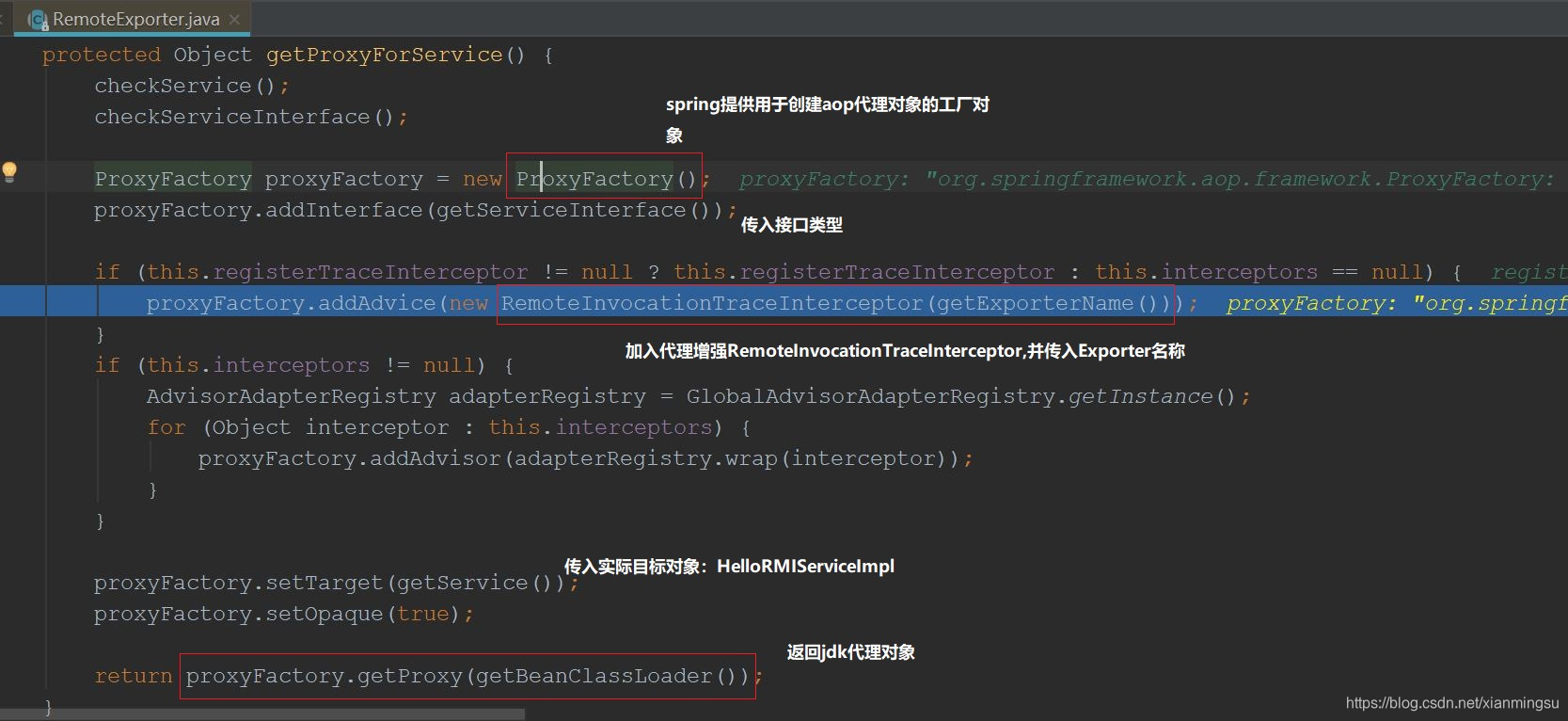This screenshot has width=1568, height=721.
Task: Close the RemoteExporter.java tab
Action: click(x=234, y=19)
